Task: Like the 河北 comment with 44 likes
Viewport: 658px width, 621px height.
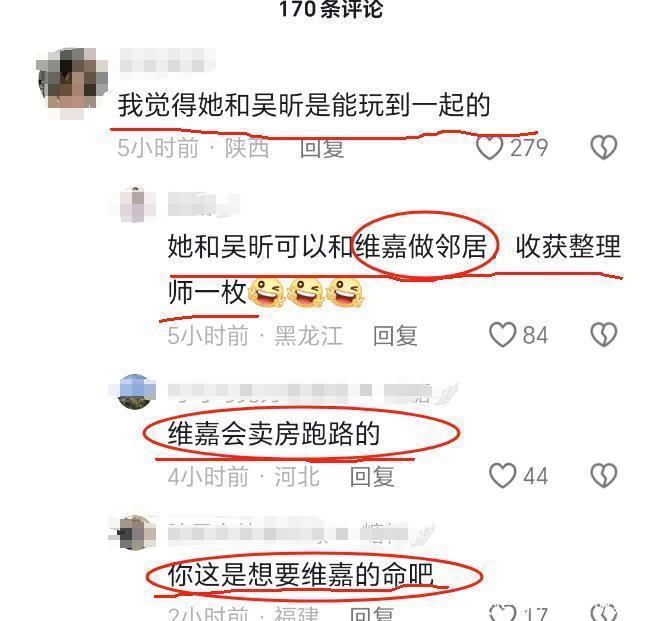Action: coord(502,476)
